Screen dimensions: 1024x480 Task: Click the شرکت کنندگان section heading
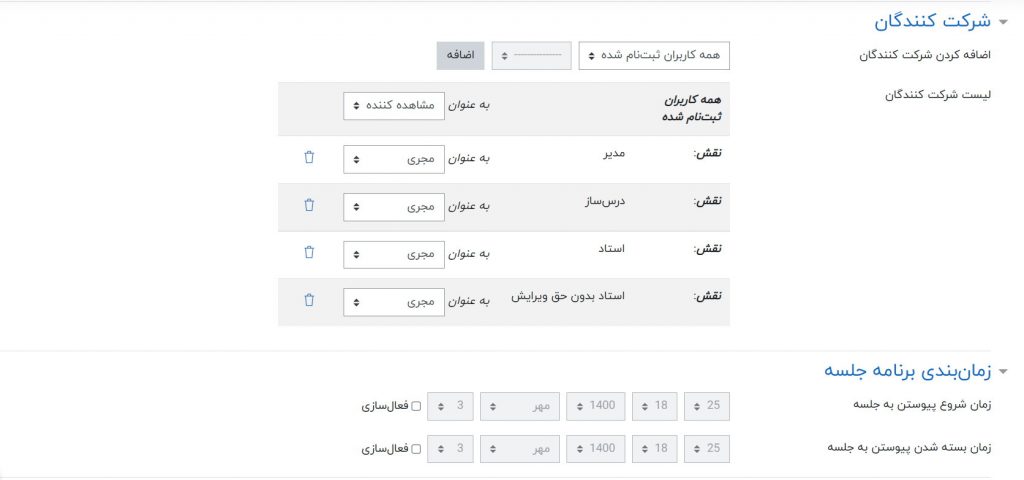(931, 22)
